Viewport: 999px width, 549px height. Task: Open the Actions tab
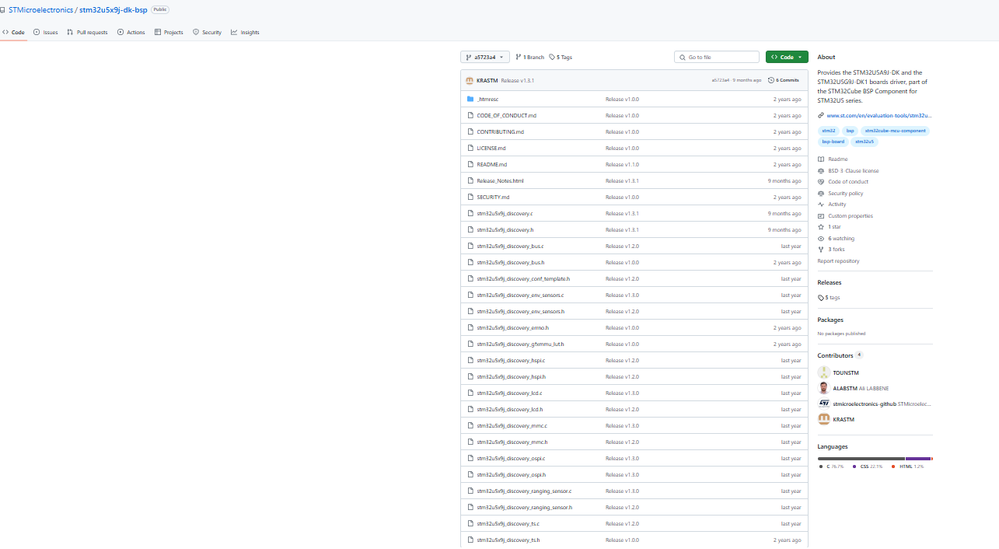point(131,32)
